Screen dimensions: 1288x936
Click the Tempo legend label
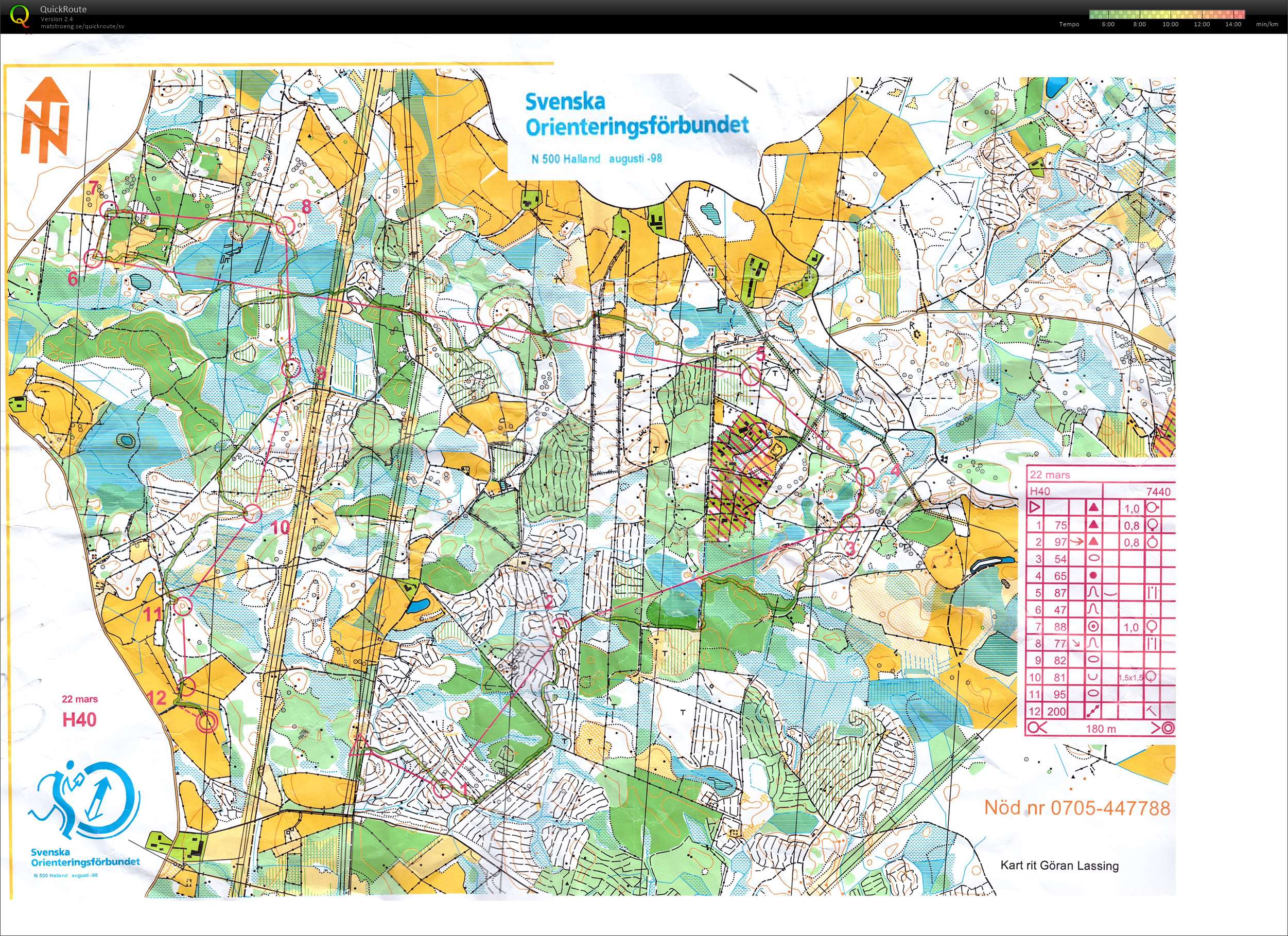(1069, 24)
